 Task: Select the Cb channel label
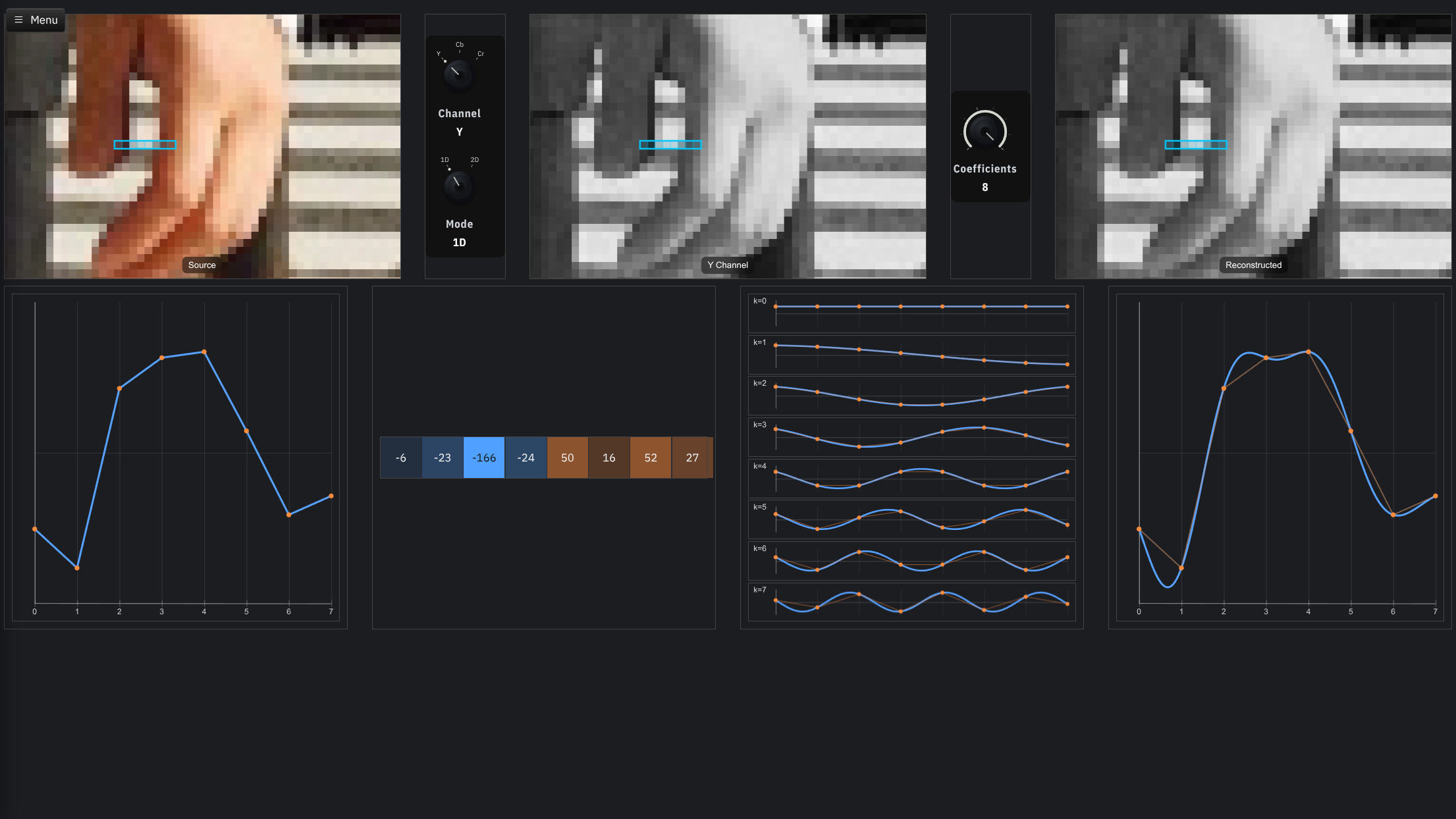tap(460, 45)
